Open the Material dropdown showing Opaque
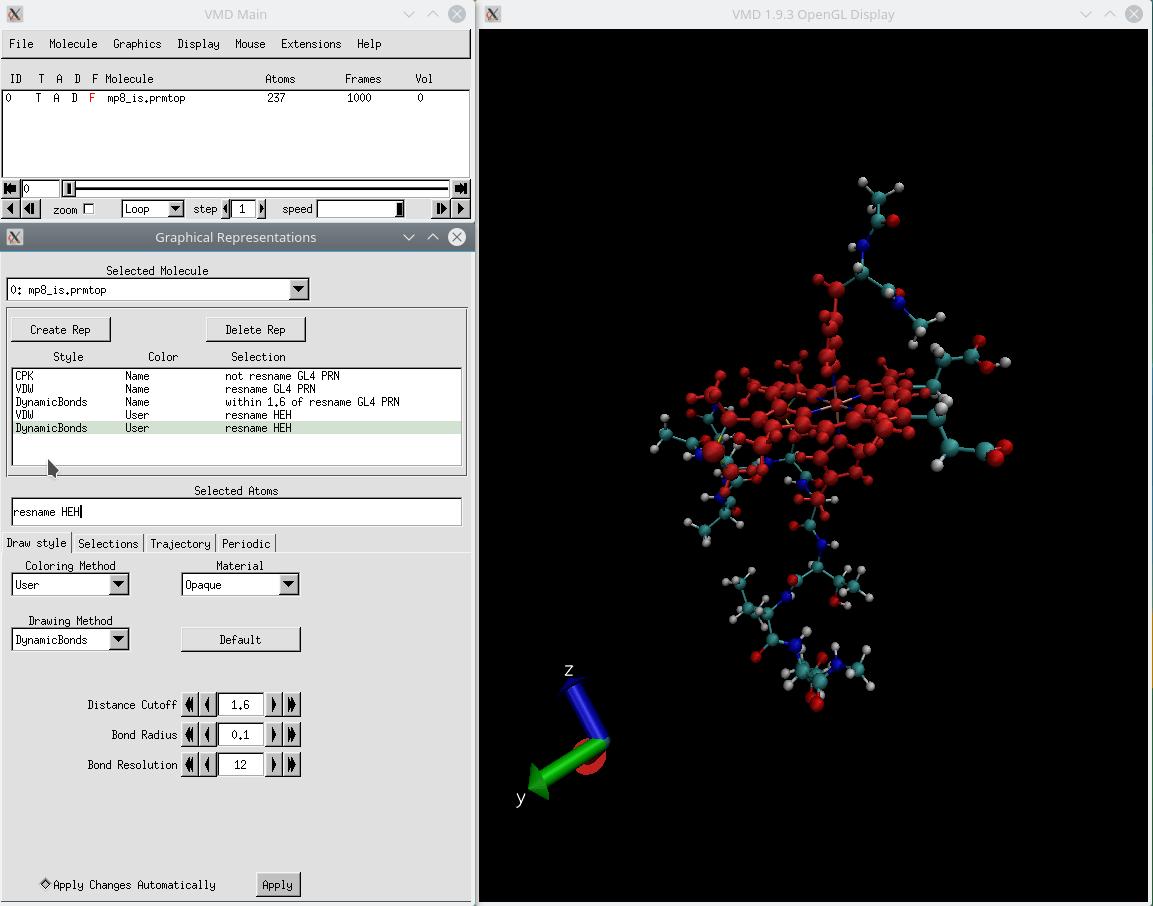The image size is (1153, 906). pyautogui.click(x=290, y=584)
